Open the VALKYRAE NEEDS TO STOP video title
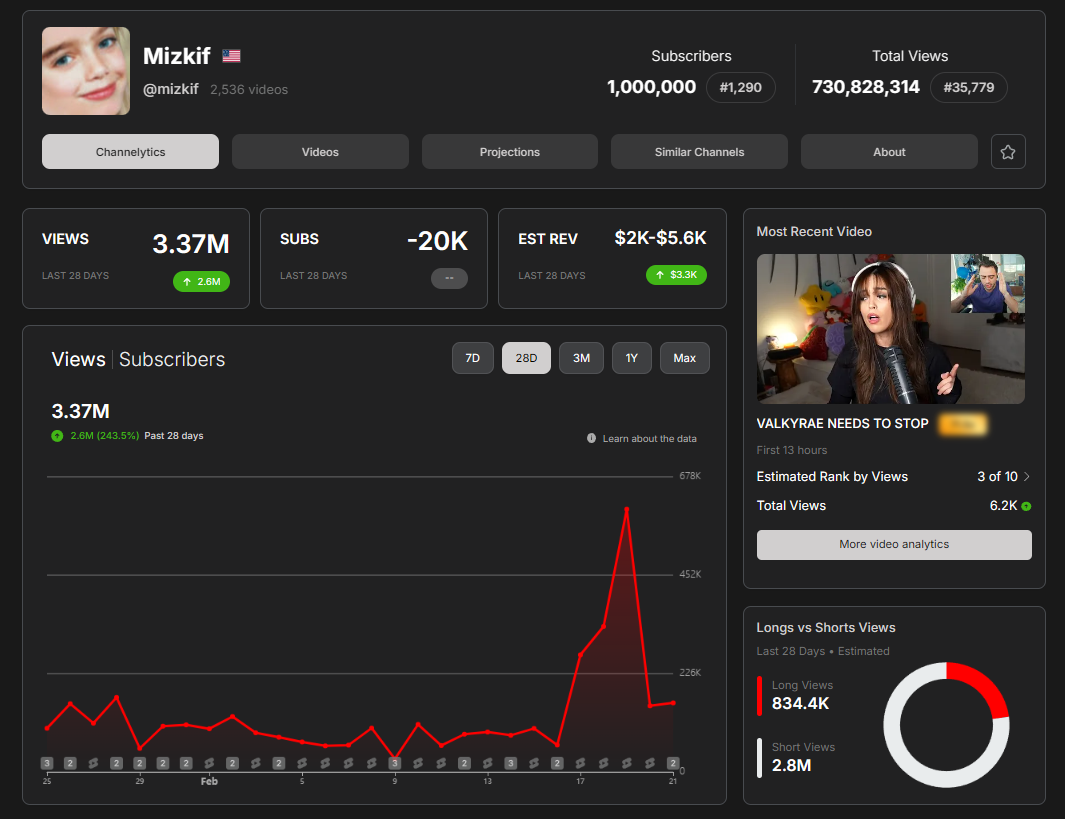 (x=842, y=423)
